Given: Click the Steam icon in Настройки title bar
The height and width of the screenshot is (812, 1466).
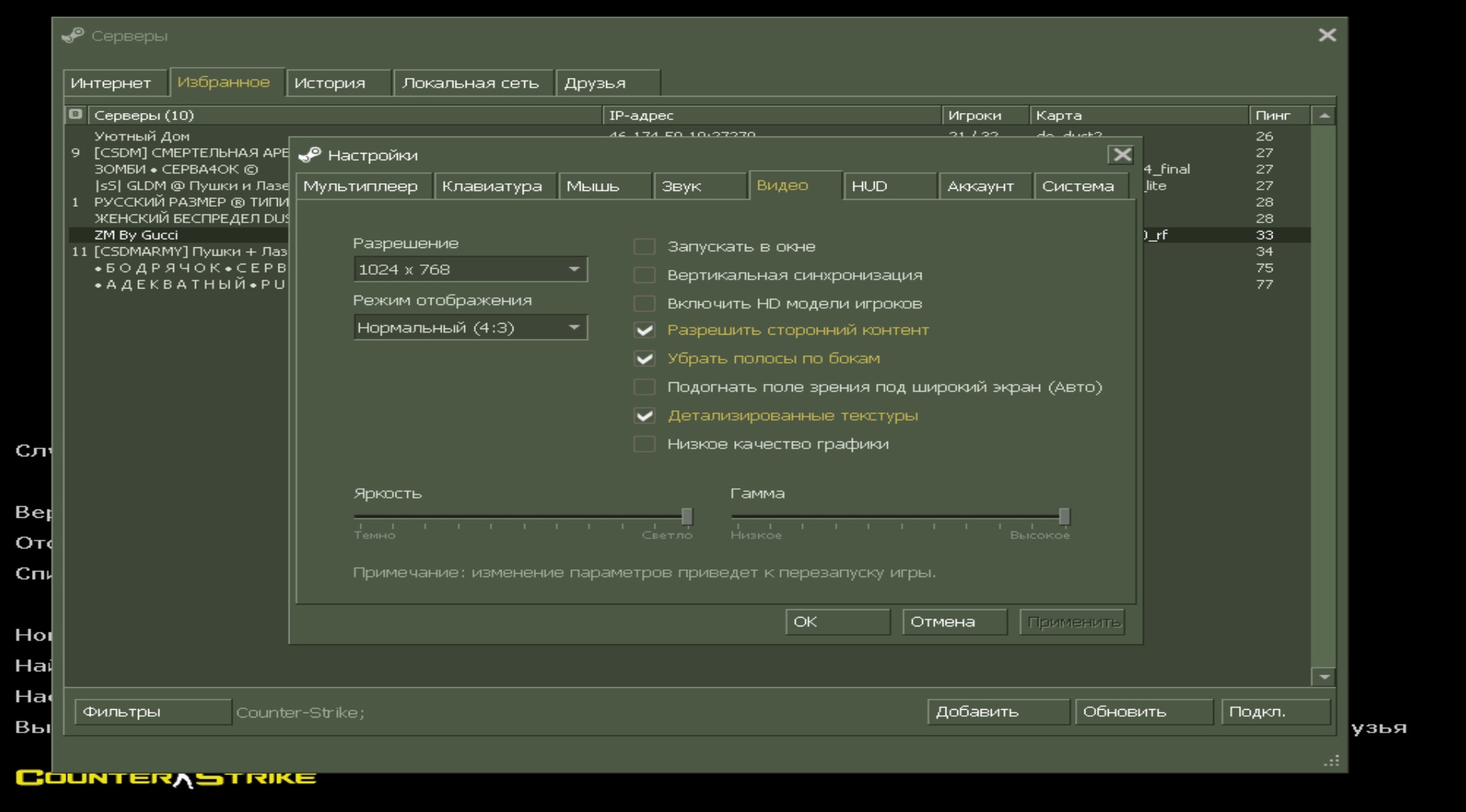Looking at the screenshot, I should click(310, 155).
